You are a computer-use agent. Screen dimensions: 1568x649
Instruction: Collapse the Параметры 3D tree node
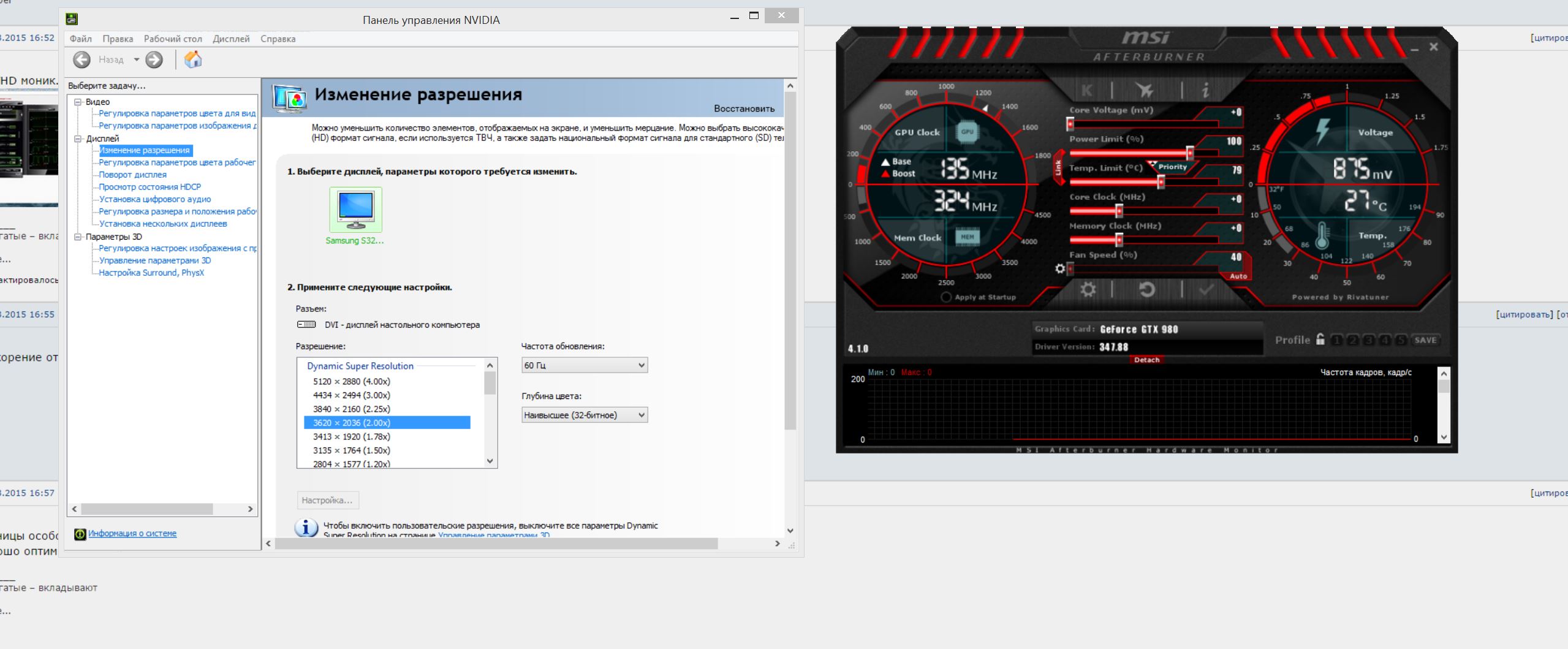point(78,237)
